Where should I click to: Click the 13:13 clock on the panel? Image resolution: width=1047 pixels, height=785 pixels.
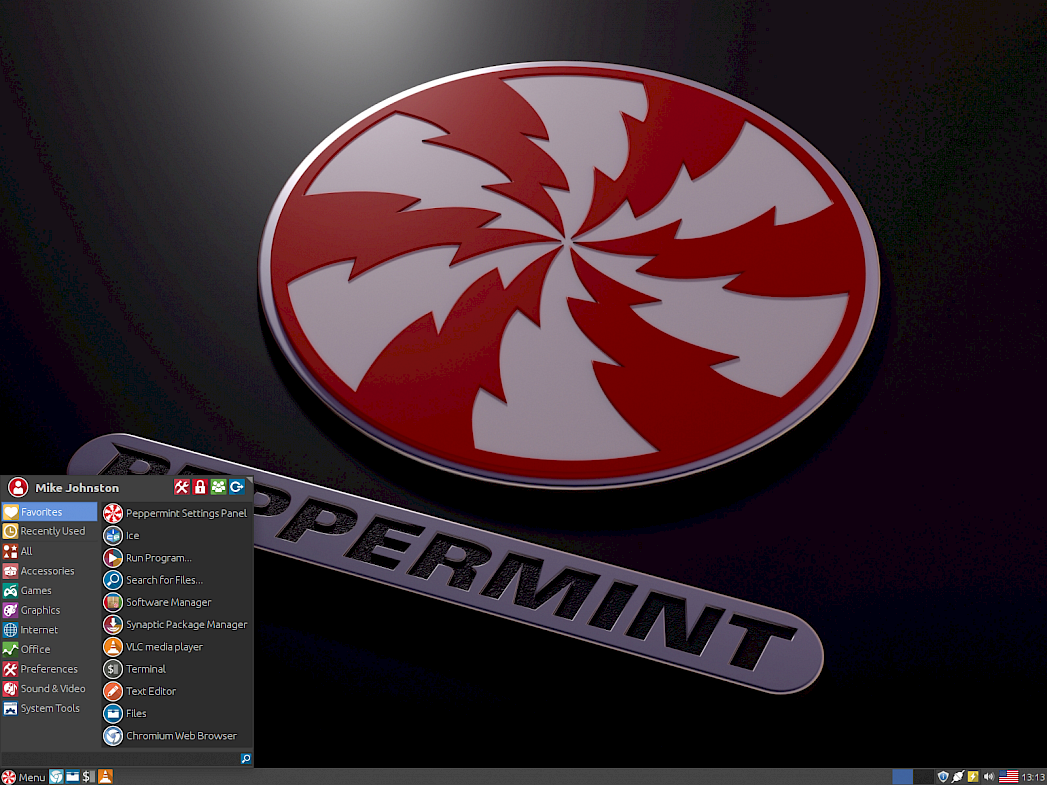(x=1033, y=776)
